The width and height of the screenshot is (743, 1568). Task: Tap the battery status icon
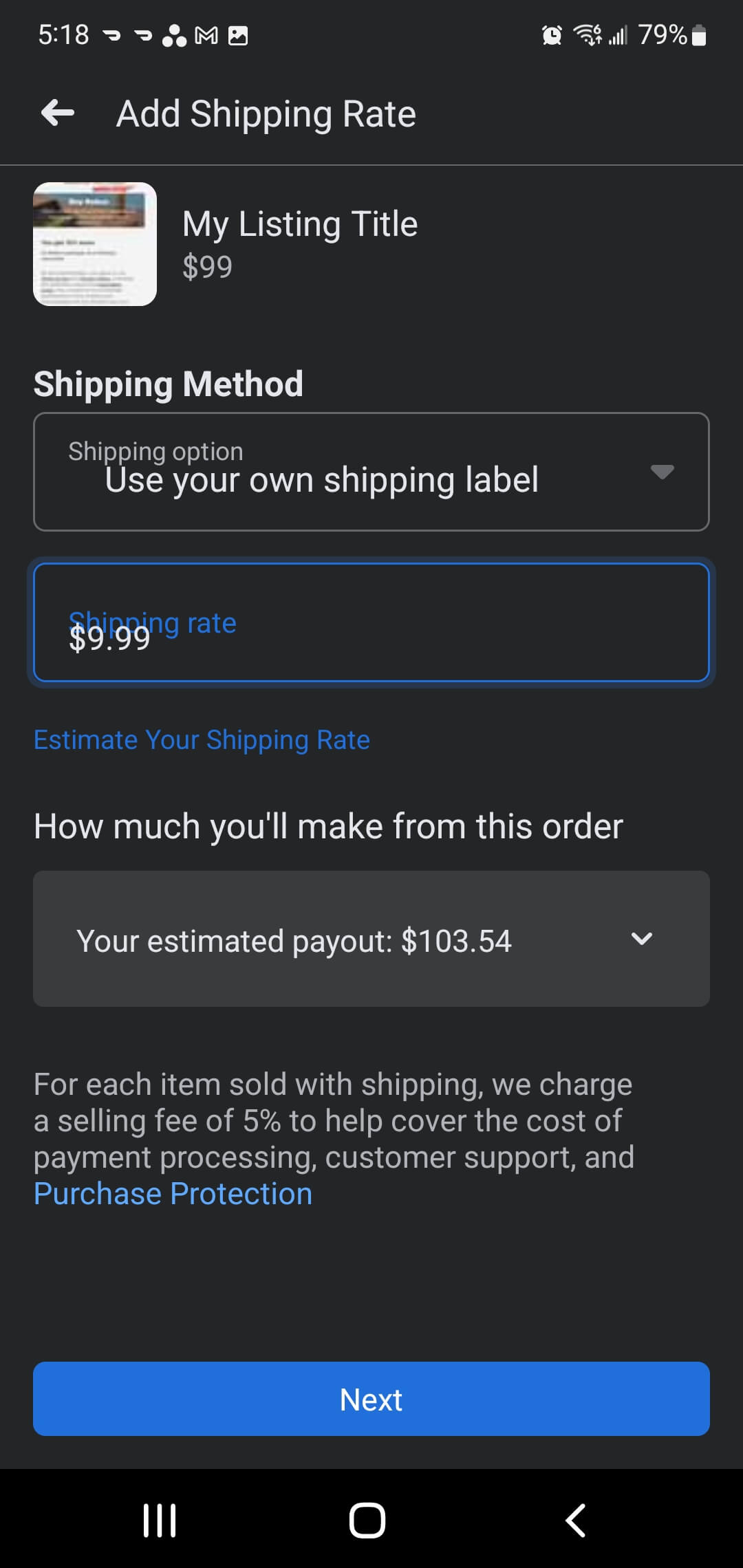[x=699, y=35]
